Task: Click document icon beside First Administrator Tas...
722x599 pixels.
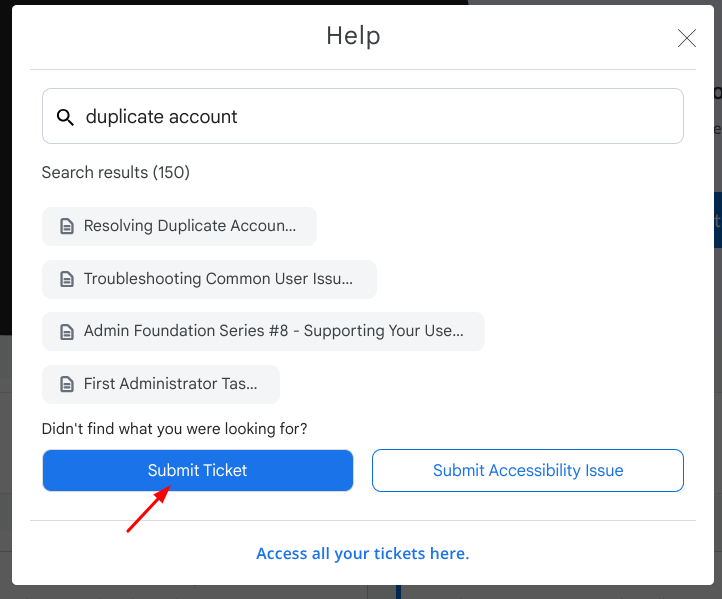Action: [x=67, y=384]
